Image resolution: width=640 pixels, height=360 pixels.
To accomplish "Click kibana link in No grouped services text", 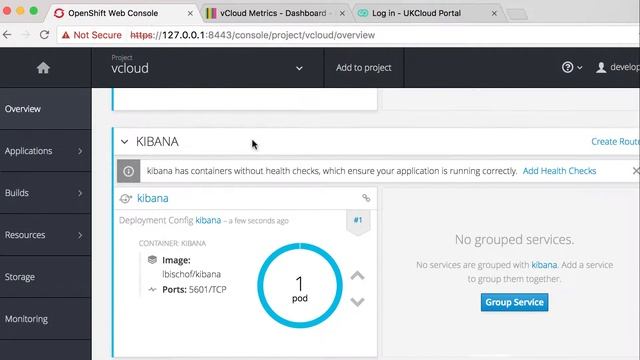I will [x=544, y=265].
